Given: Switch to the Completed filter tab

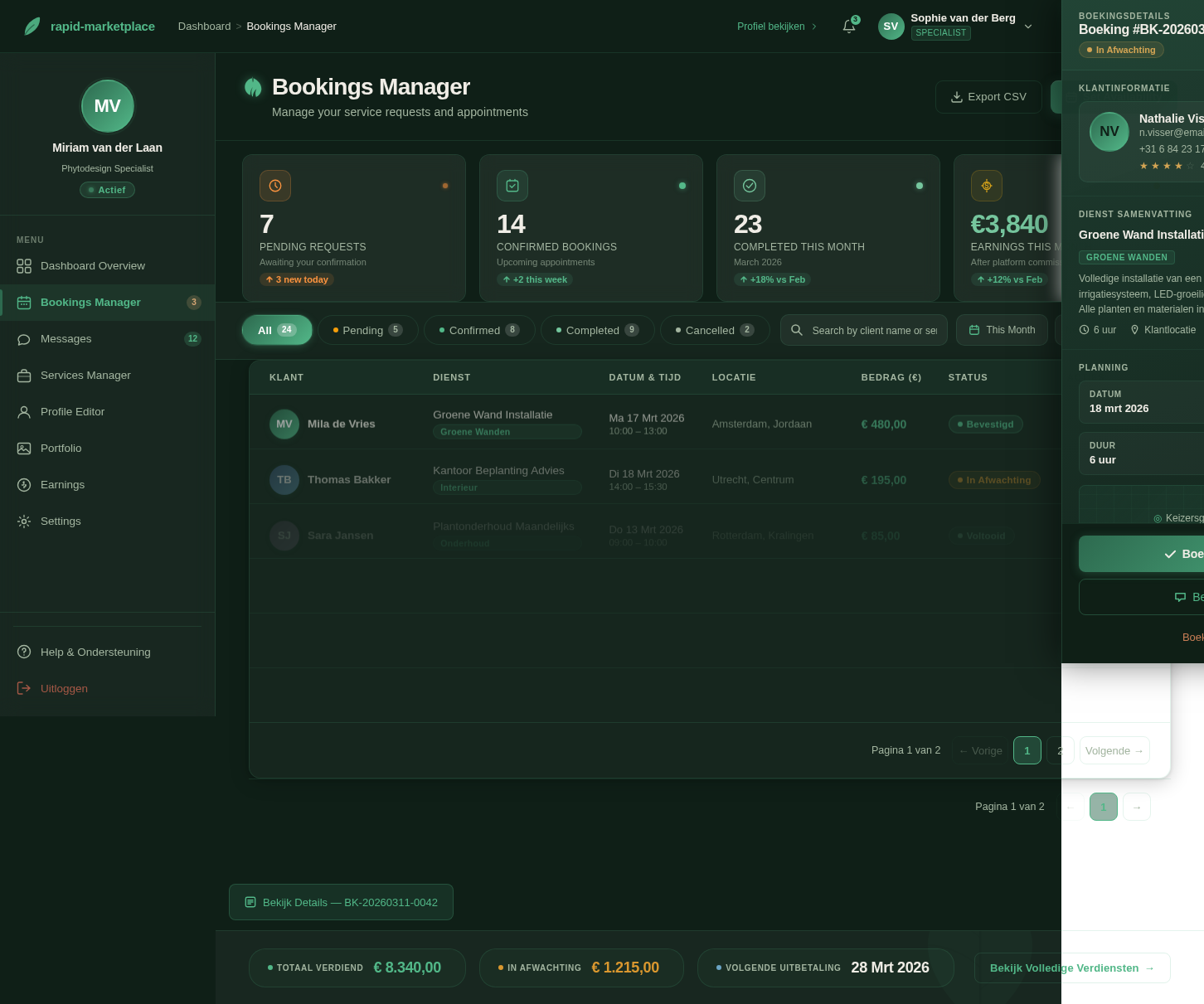Looking at the screenshot, I should pyautogui.click(x=597, y=330).
